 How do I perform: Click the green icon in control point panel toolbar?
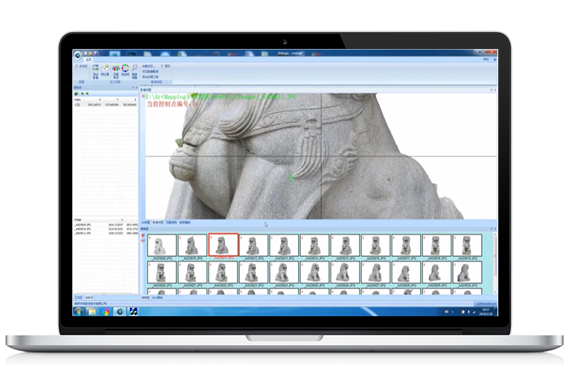click(x=76, y=94)
